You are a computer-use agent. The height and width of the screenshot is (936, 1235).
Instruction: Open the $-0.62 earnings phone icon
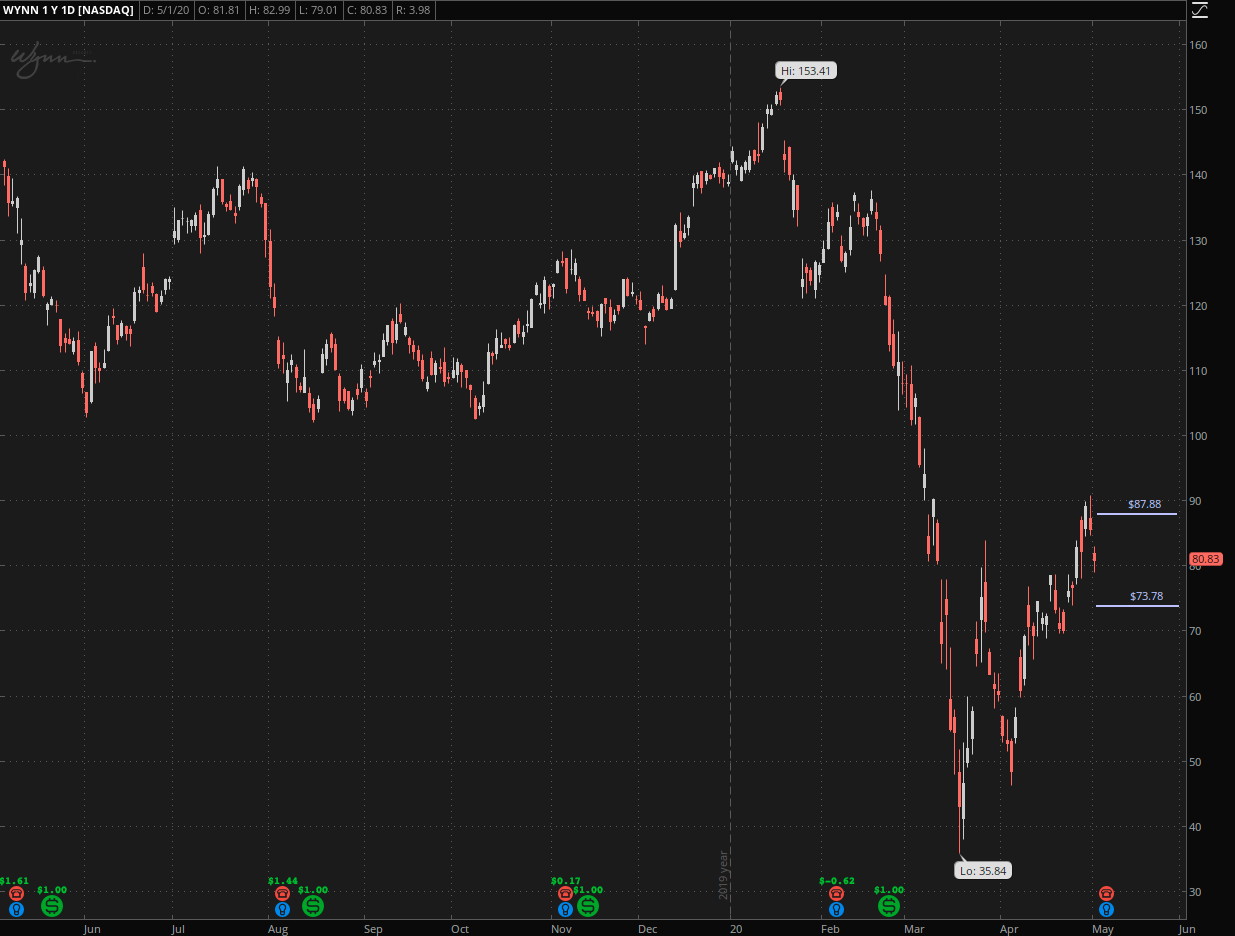(836, 893)
